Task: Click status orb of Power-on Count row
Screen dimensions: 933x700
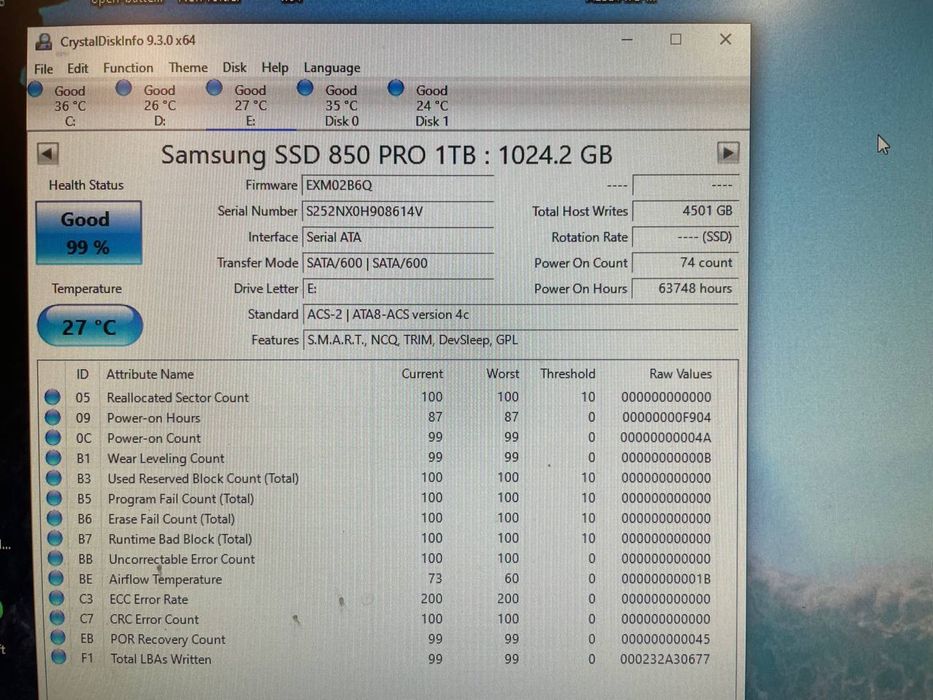Action: pos(53,438)
